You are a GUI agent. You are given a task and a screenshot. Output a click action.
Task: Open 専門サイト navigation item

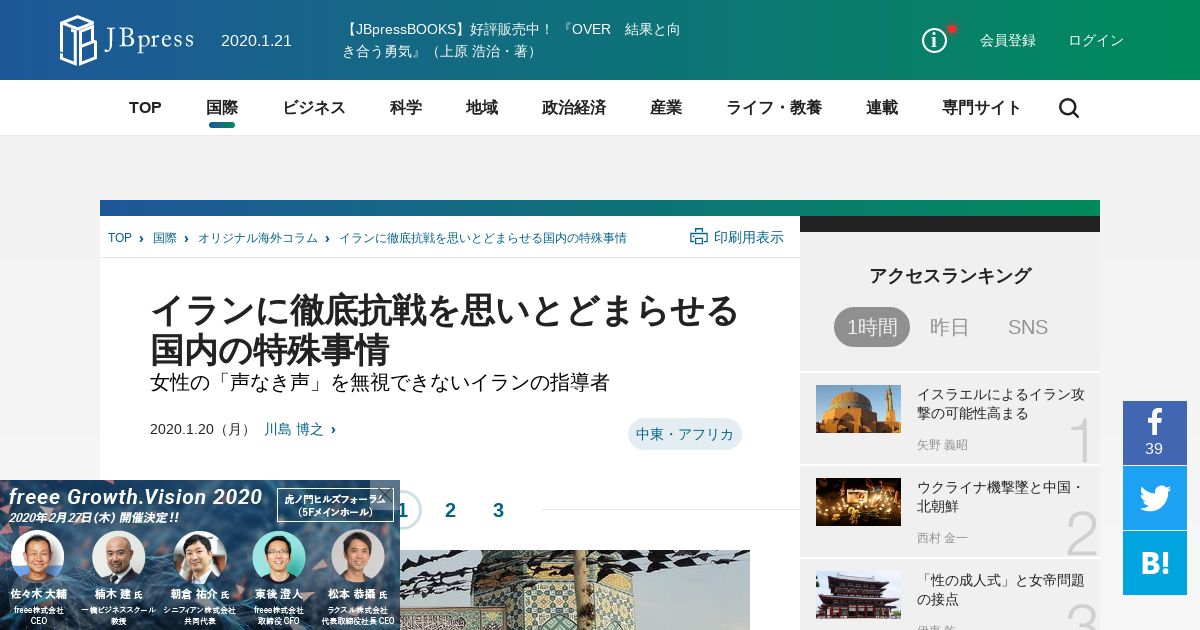tap(982, 108)
